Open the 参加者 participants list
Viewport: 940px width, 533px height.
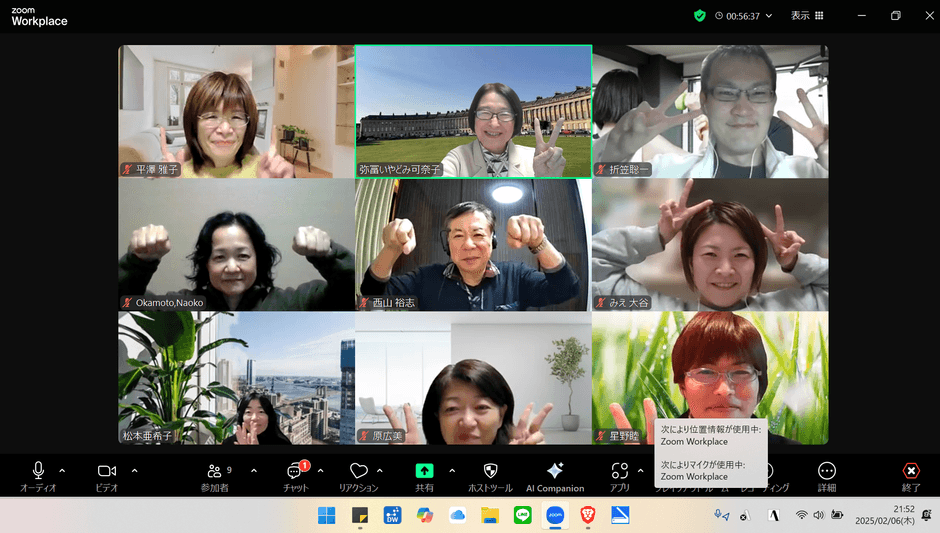[x=214, y=472]
